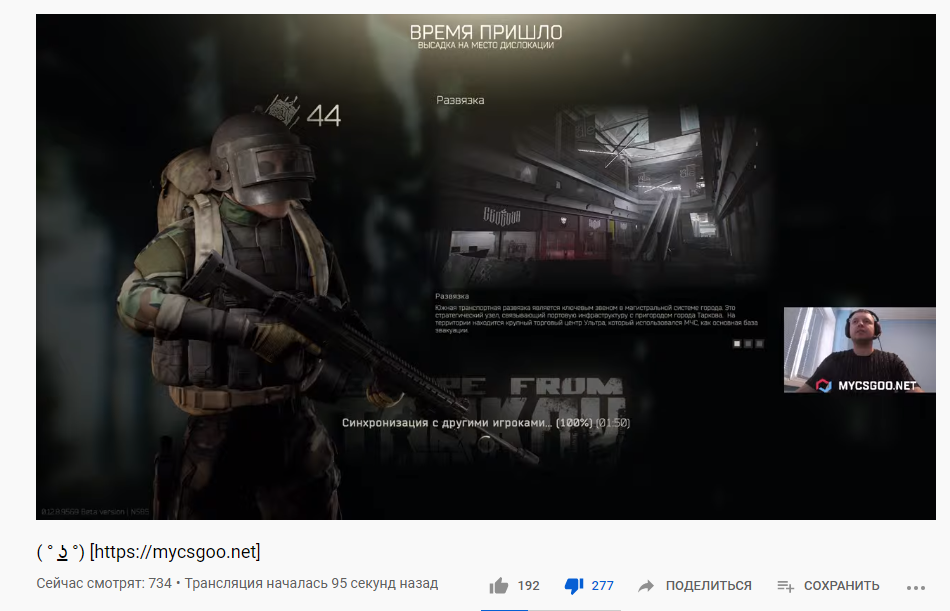
Task: Click the blue thumbs-down dislike icon
Action: [x=573, y=585]
